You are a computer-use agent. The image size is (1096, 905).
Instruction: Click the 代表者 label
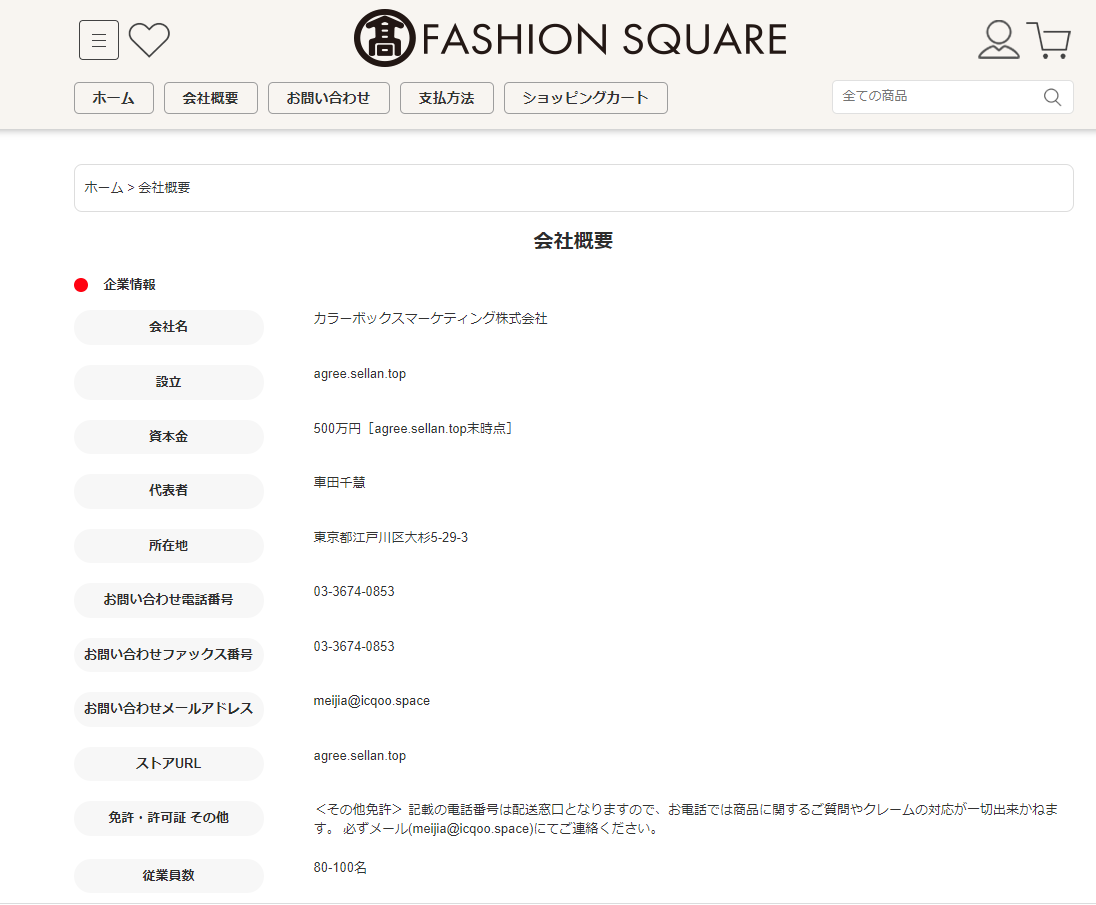168,491
